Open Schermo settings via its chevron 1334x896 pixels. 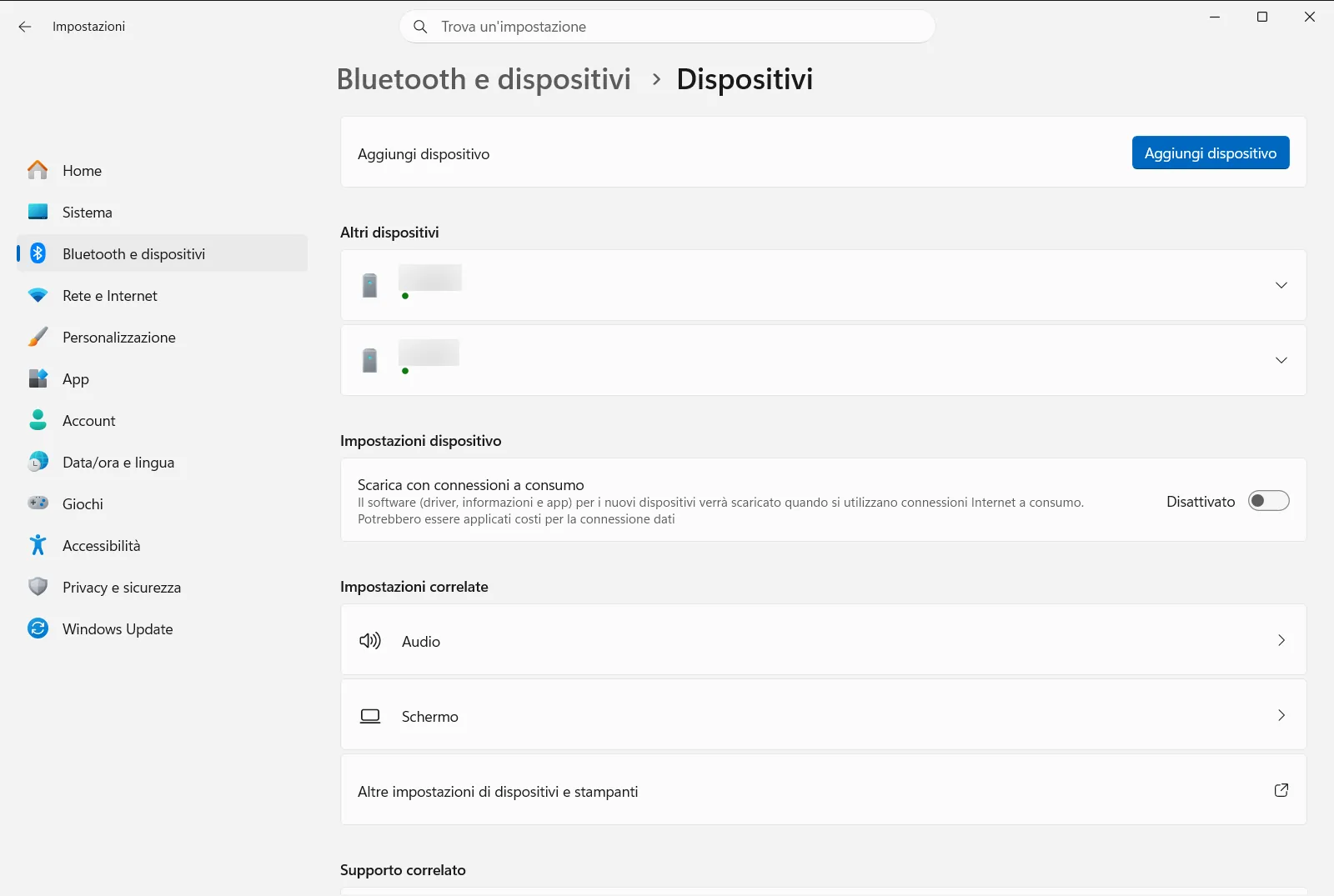point(1281,715)
